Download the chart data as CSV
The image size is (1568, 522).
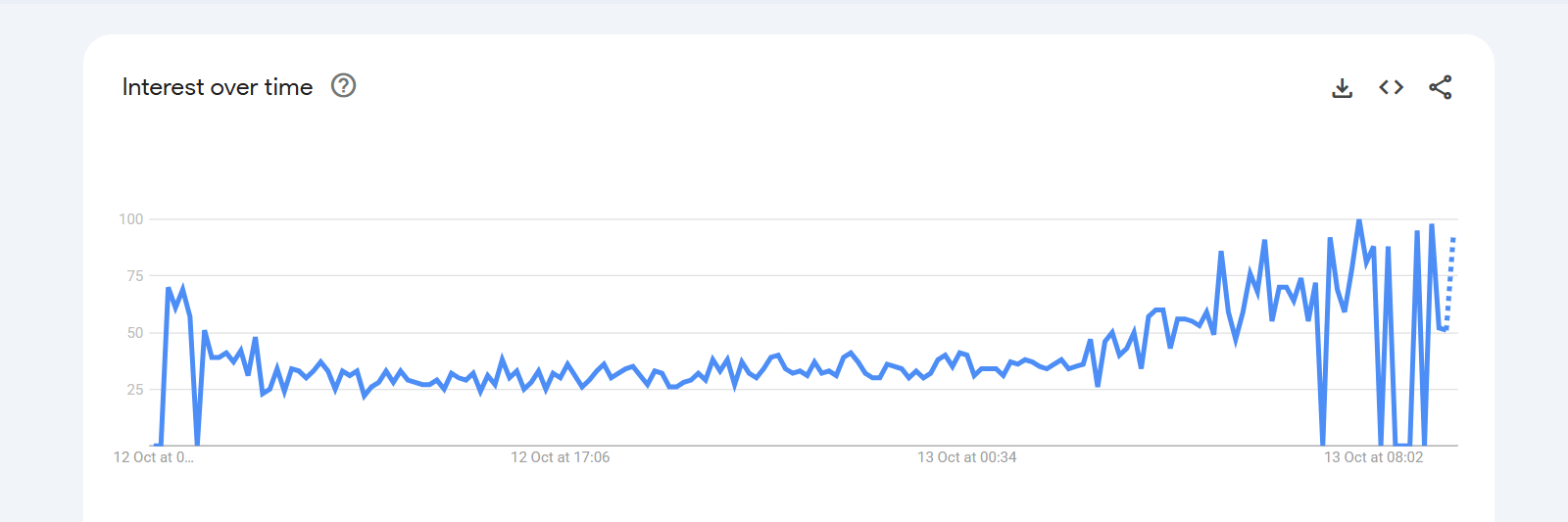pyautogui.click(x=1343, y=88)
